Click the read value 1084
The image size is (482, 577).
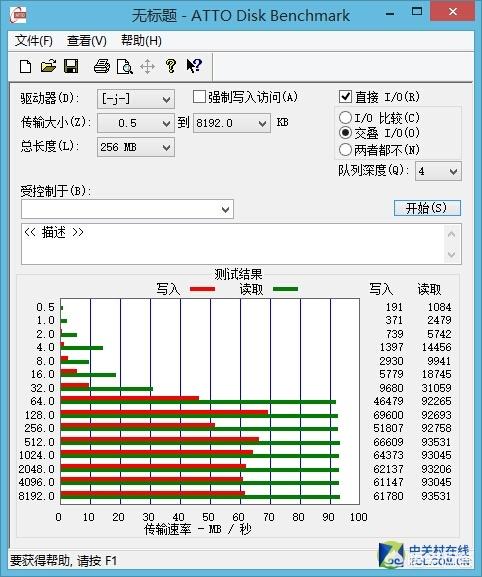coord(439,307)
